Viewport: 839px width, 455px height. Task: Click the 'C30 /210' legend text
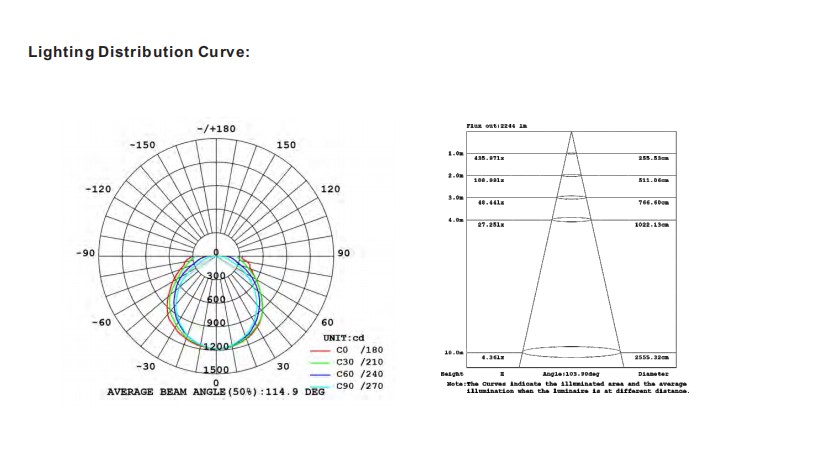click(360, 362)
